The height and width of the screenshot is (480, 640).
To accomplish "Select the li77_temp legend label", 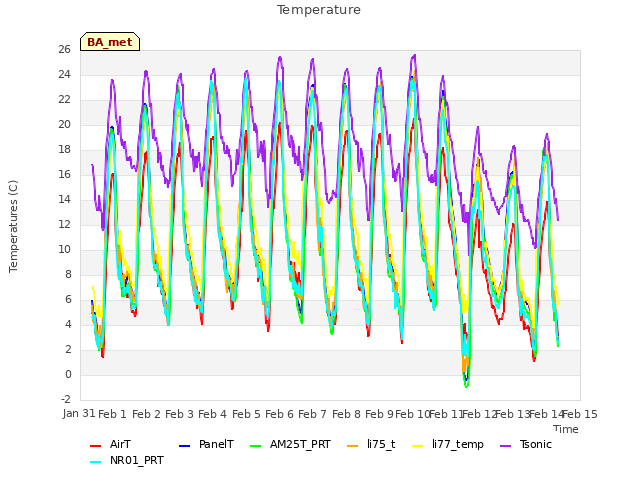I will click(x=458, y=444).
